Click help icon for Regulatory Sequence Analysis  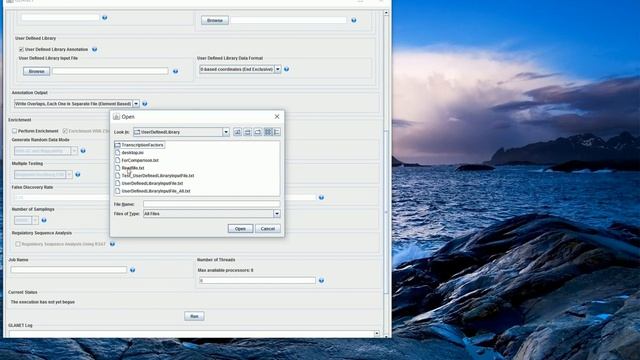[x=112, y=244]
